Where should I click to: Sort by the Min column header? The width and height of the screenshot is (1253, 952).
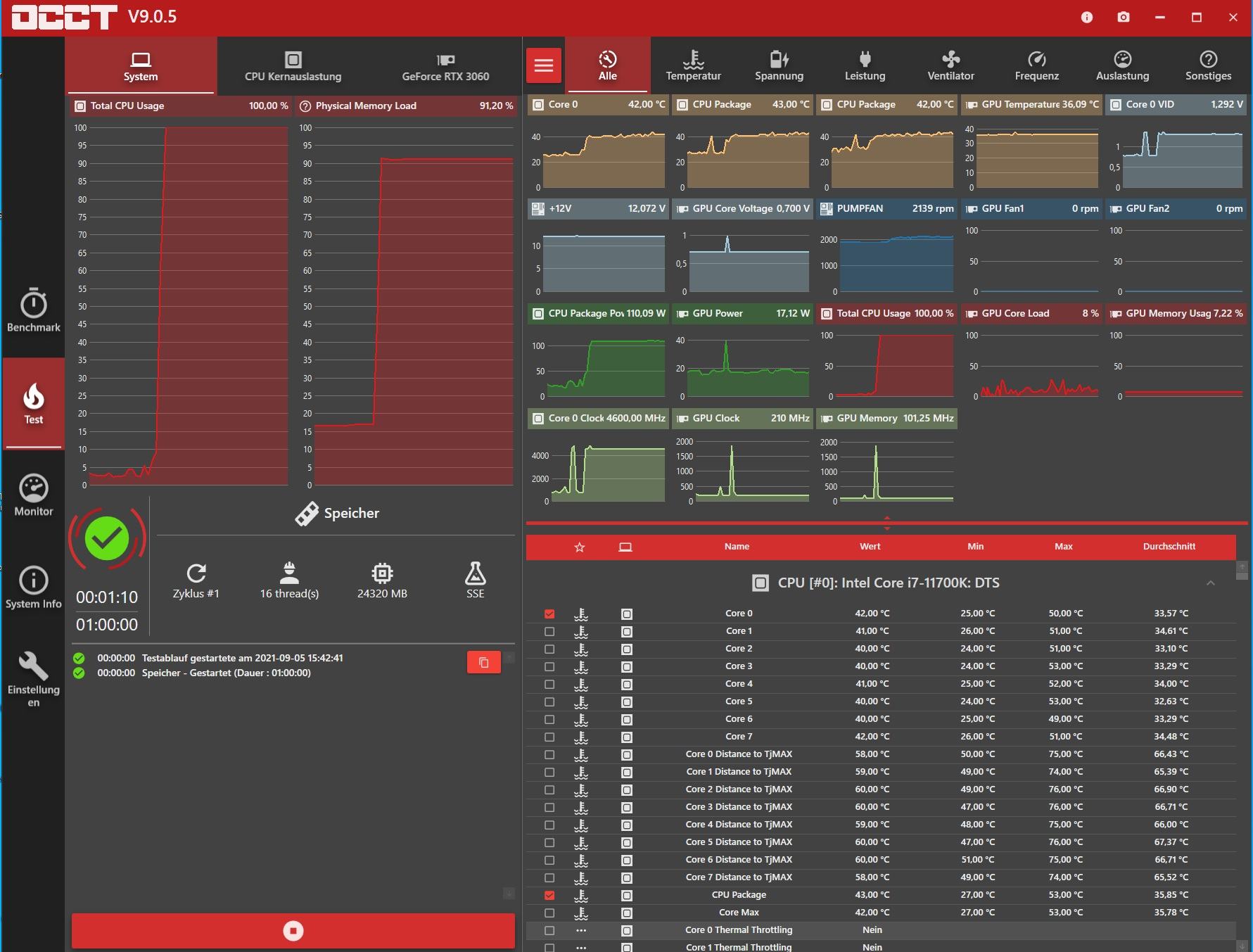click(x=976, y=547)
